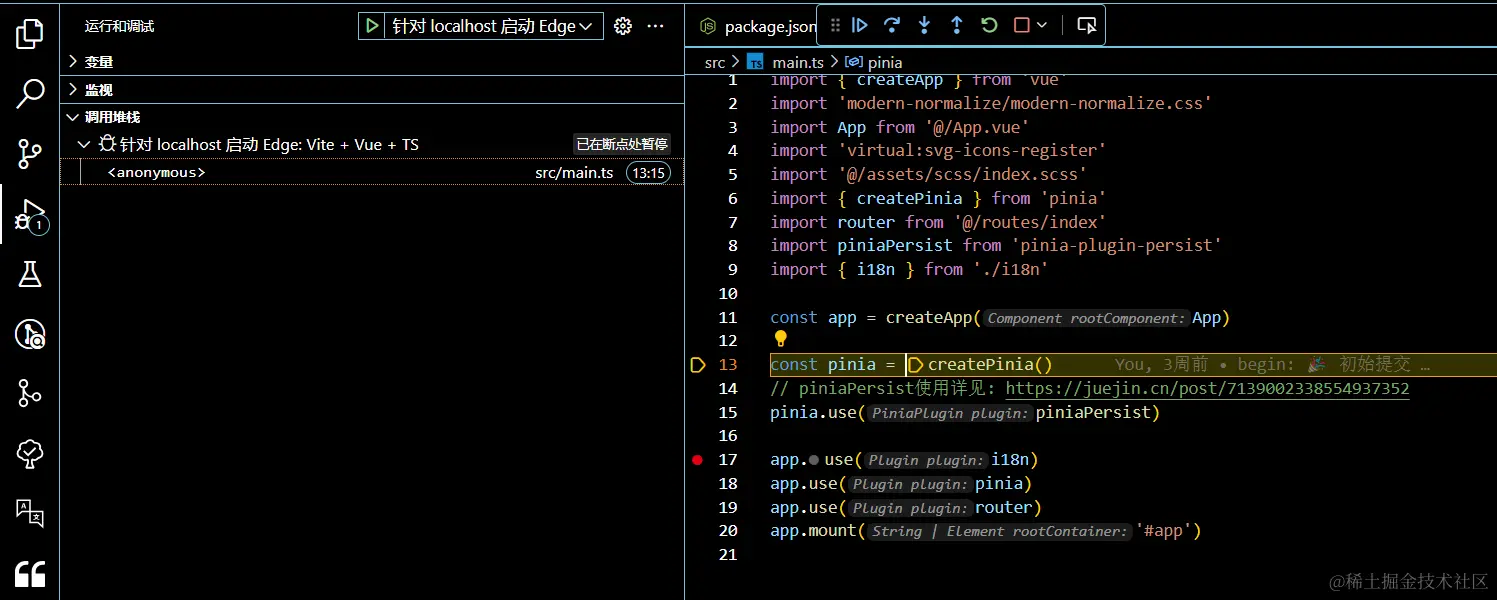Click the piniaPersist argument on line 15

[x=1093, y=413]
